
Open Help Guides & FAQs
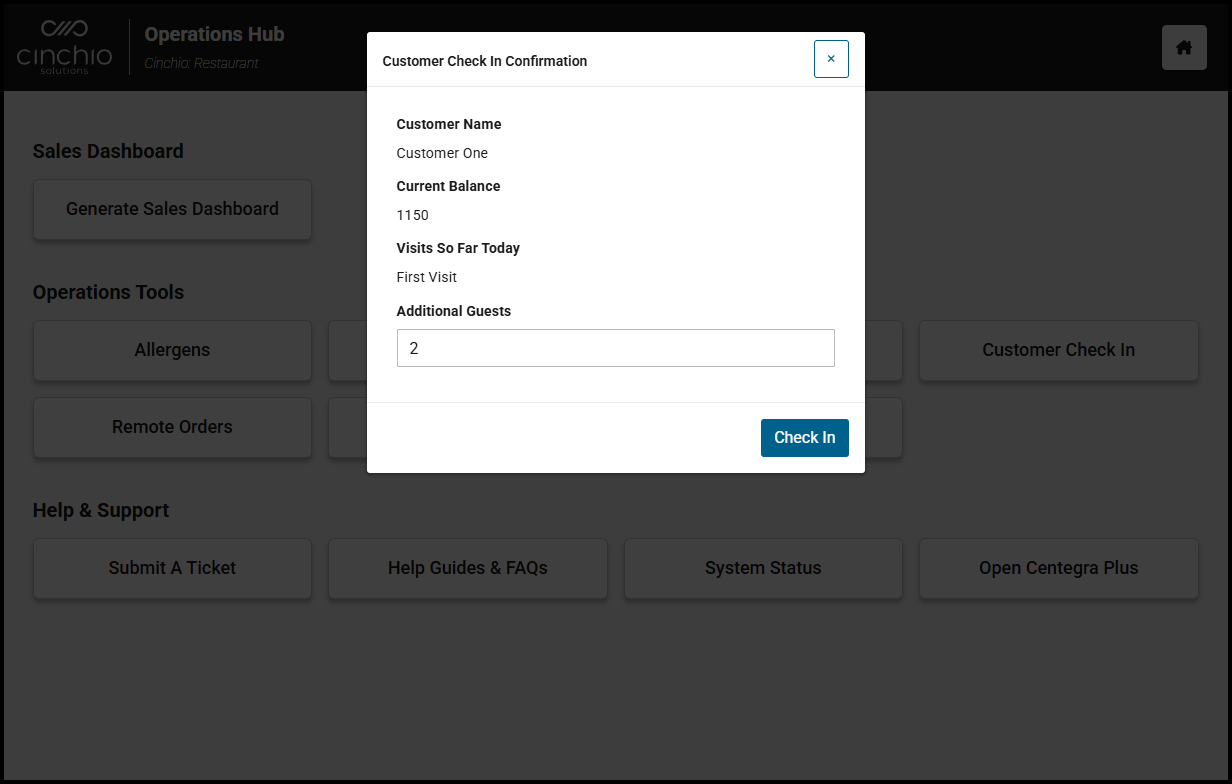tap(467, 568)
